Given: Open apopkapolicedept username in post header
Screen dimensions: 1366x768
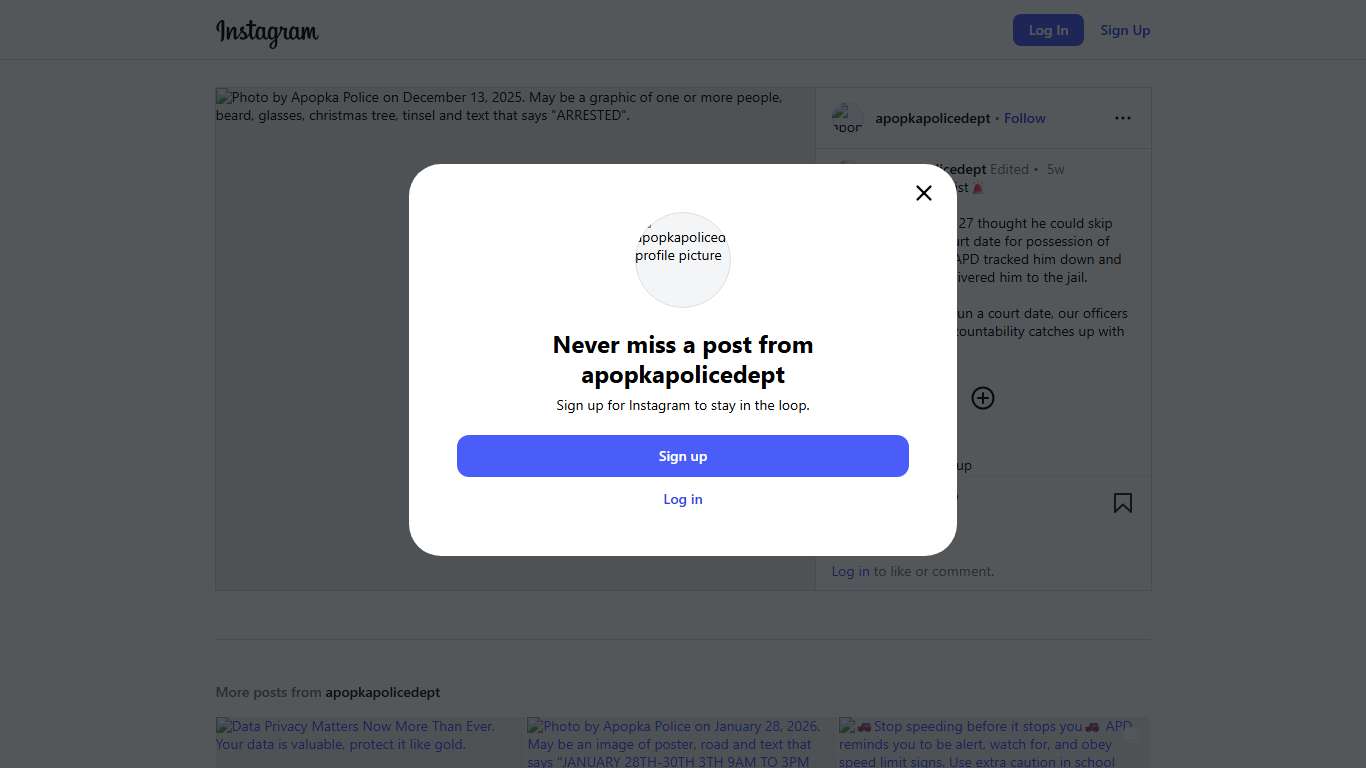Looking at the screenshot, I should 932,118.
